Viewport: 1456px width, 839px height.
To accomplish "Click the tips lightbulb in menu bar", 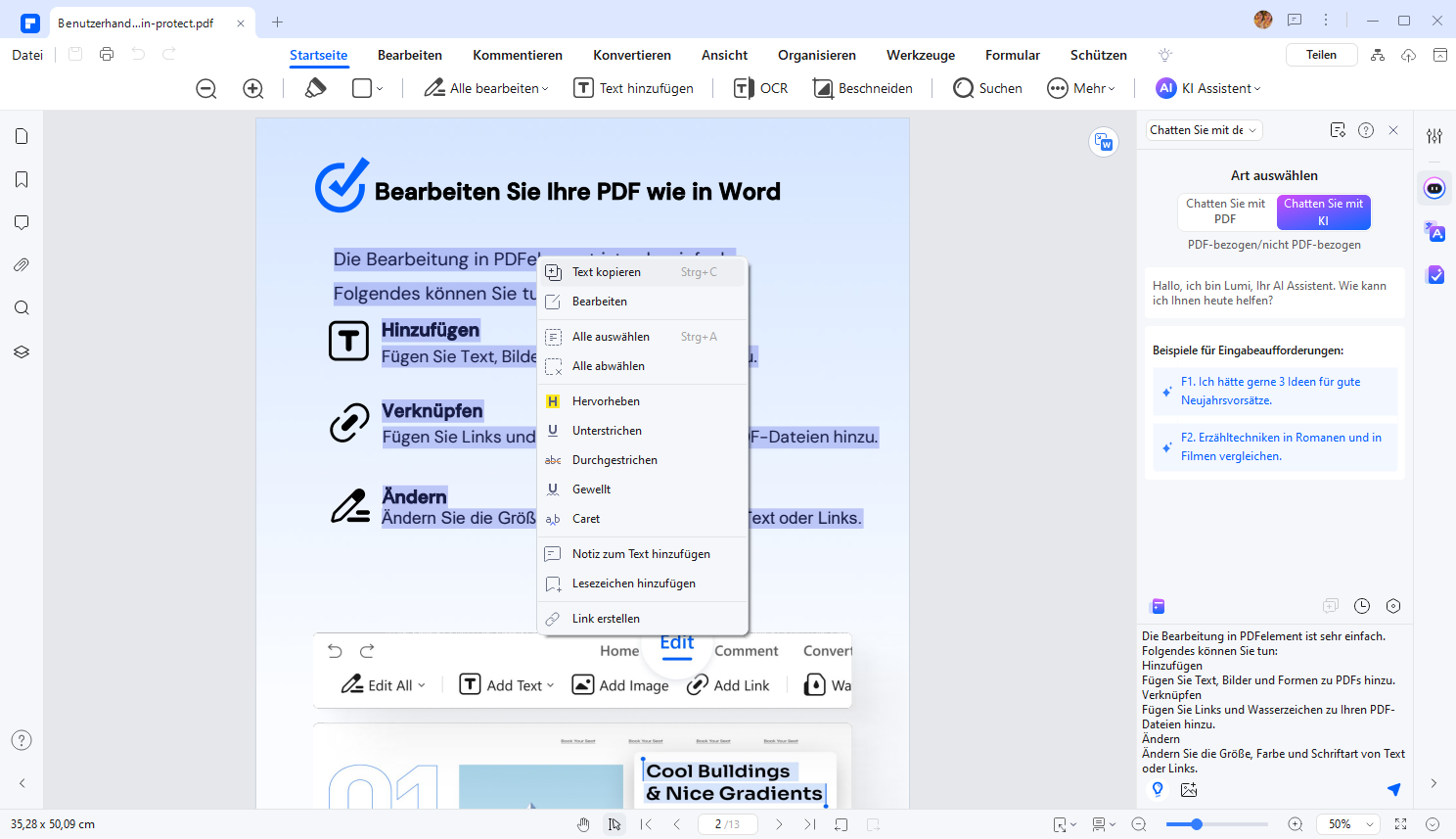I will coord(1164,55).
